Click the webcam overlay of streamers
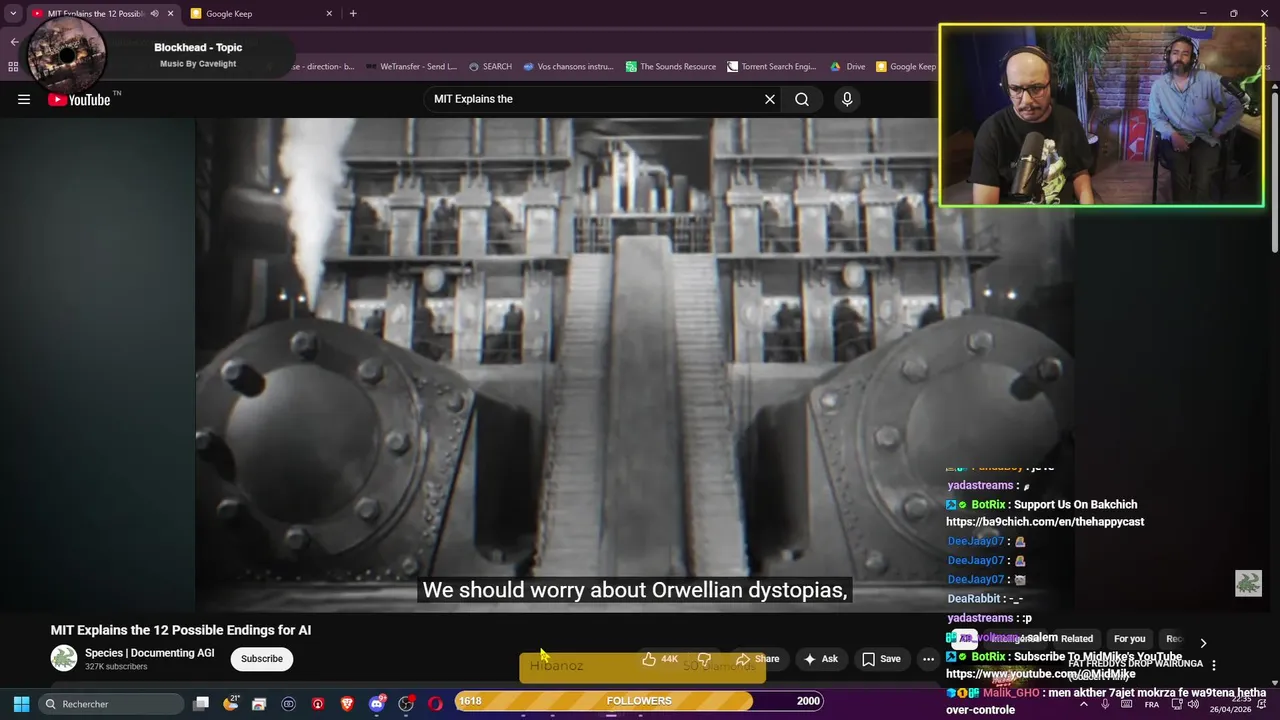1280x720 pixels. pyautogui.click(x=1101, y=116)
